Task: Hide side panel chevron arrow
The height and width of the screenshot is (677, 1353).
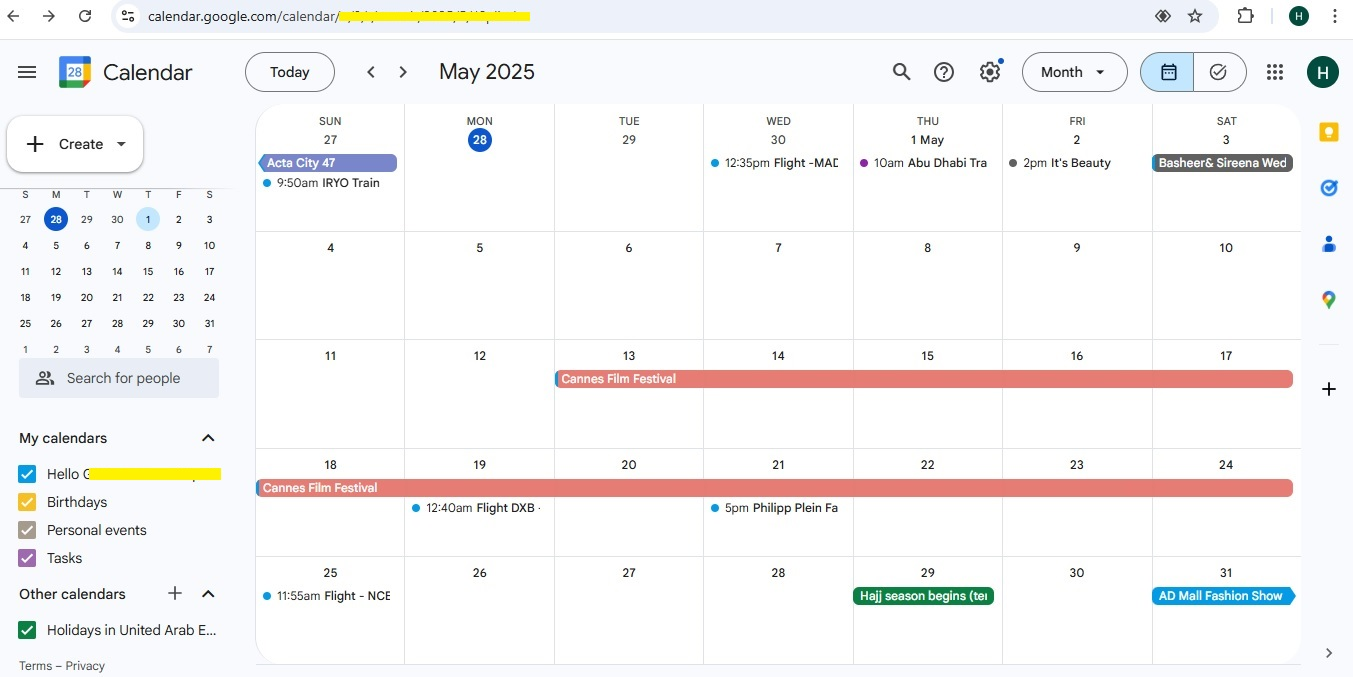Action: [x=1329, y=653]
